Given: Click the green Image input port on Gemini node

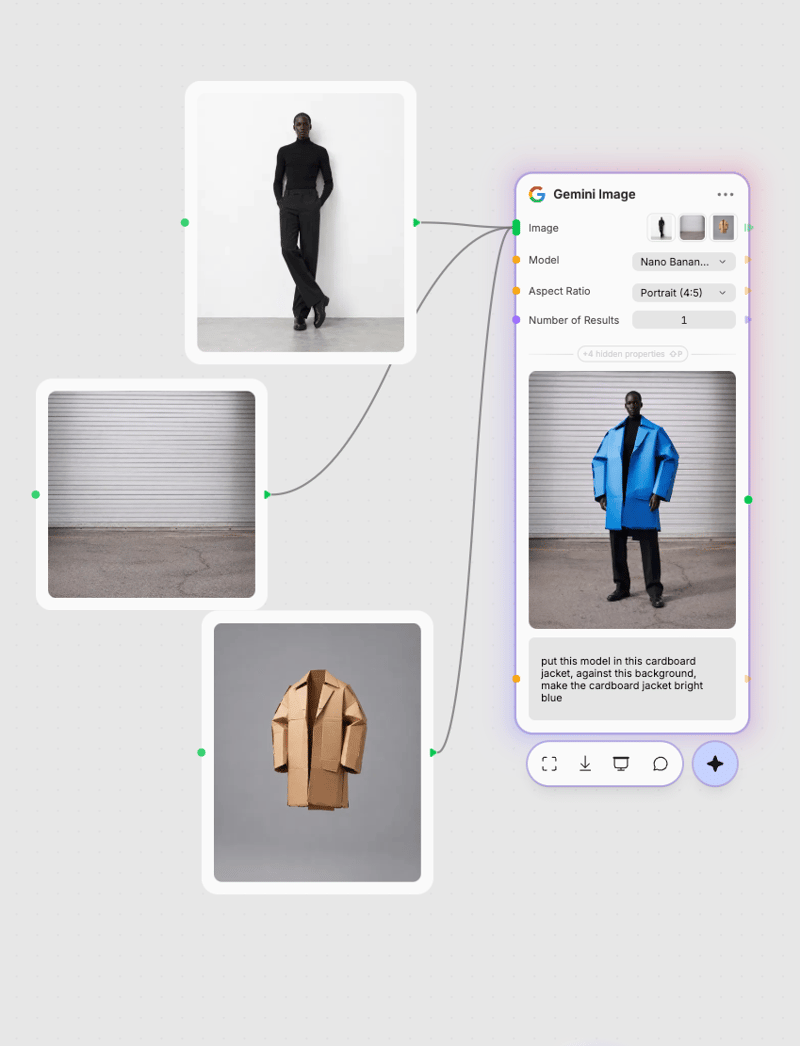Looking at the screenshot, I should (x=516, y=227).
